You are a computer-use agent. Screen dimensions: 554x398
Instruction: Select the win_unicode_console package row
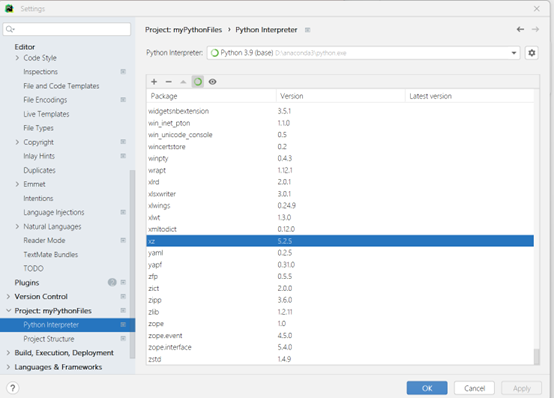pyautogui.click(x=340, y=135)
